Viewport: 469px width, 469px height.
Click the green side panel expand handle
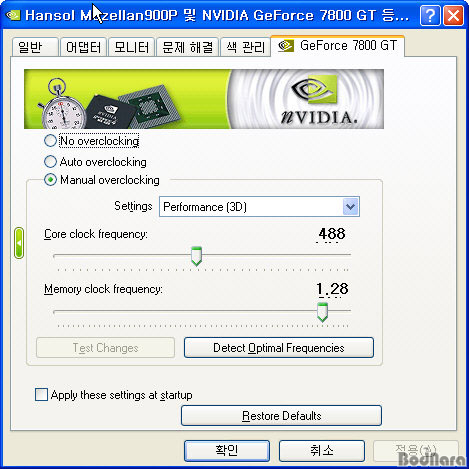(x=19, y=243)
